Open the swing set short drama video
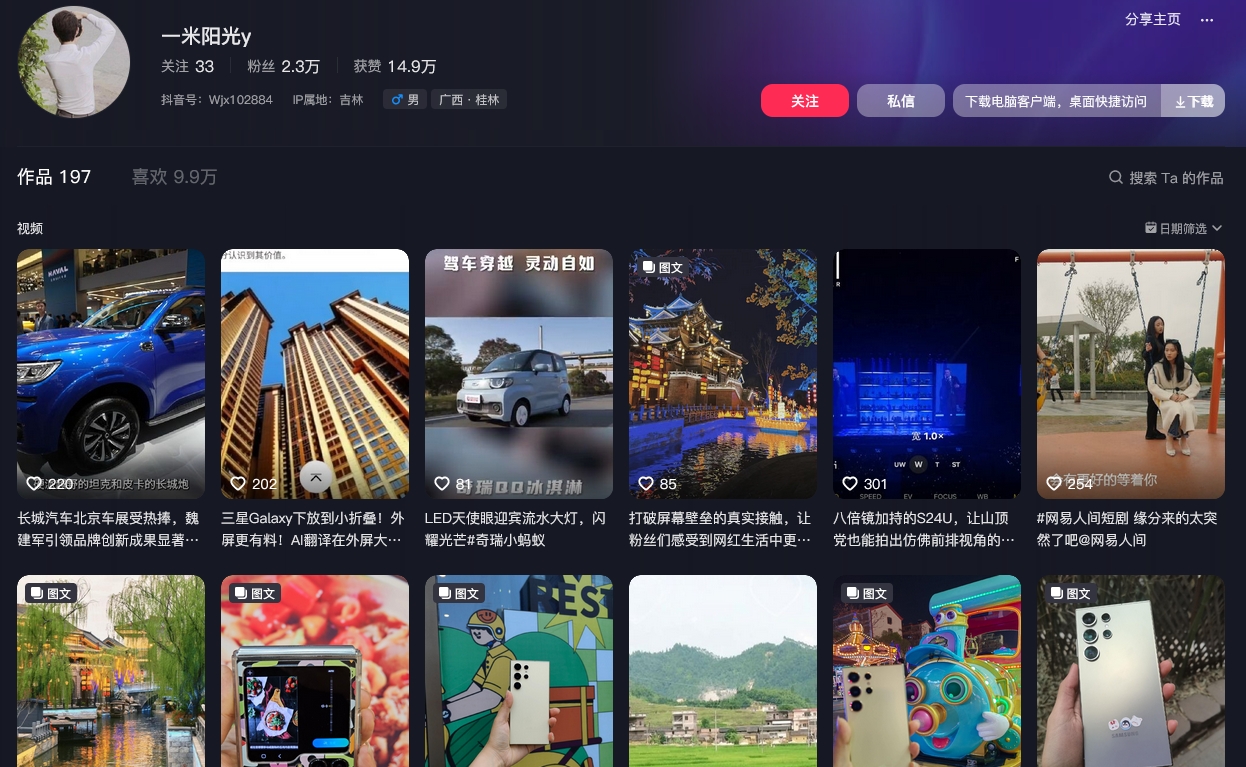This screenshot has height=767, width=1246. [1131, 374]
